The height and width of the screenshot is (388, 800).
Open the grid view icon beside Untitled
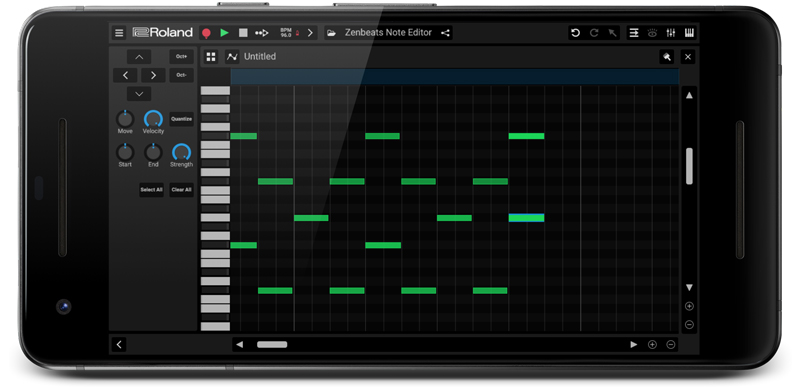pos(211,57)
